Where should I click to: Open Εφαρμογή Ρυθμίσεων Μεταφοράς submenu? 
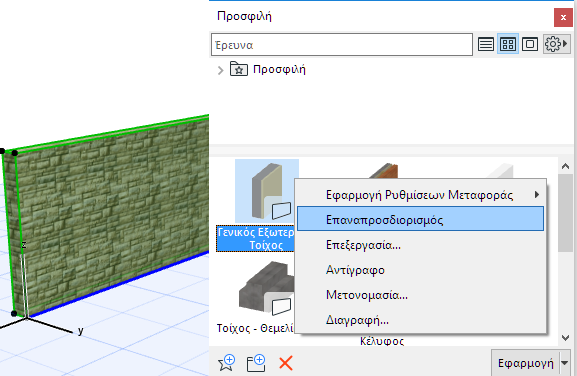[421, 195]
